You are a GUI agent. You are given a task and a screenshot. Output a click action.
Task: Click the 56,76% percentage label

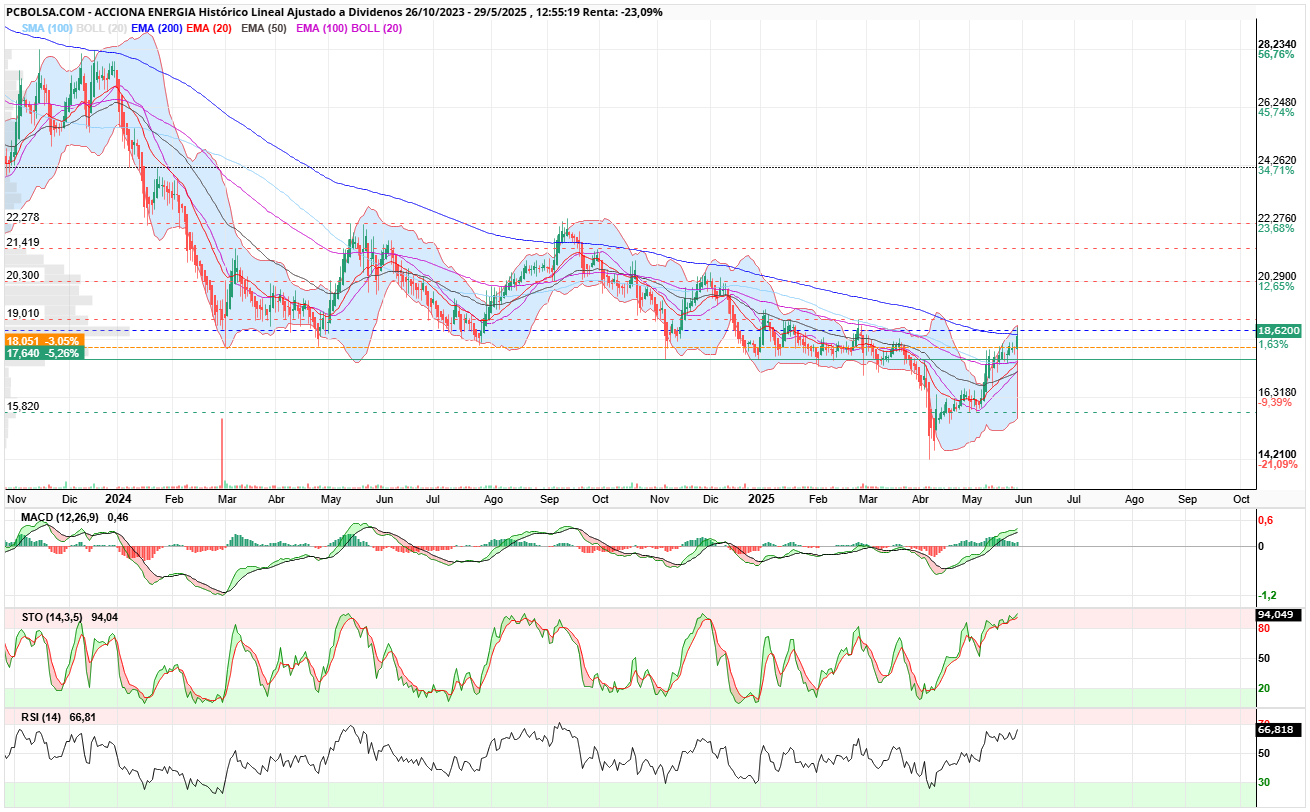(x=1275, y=55)
